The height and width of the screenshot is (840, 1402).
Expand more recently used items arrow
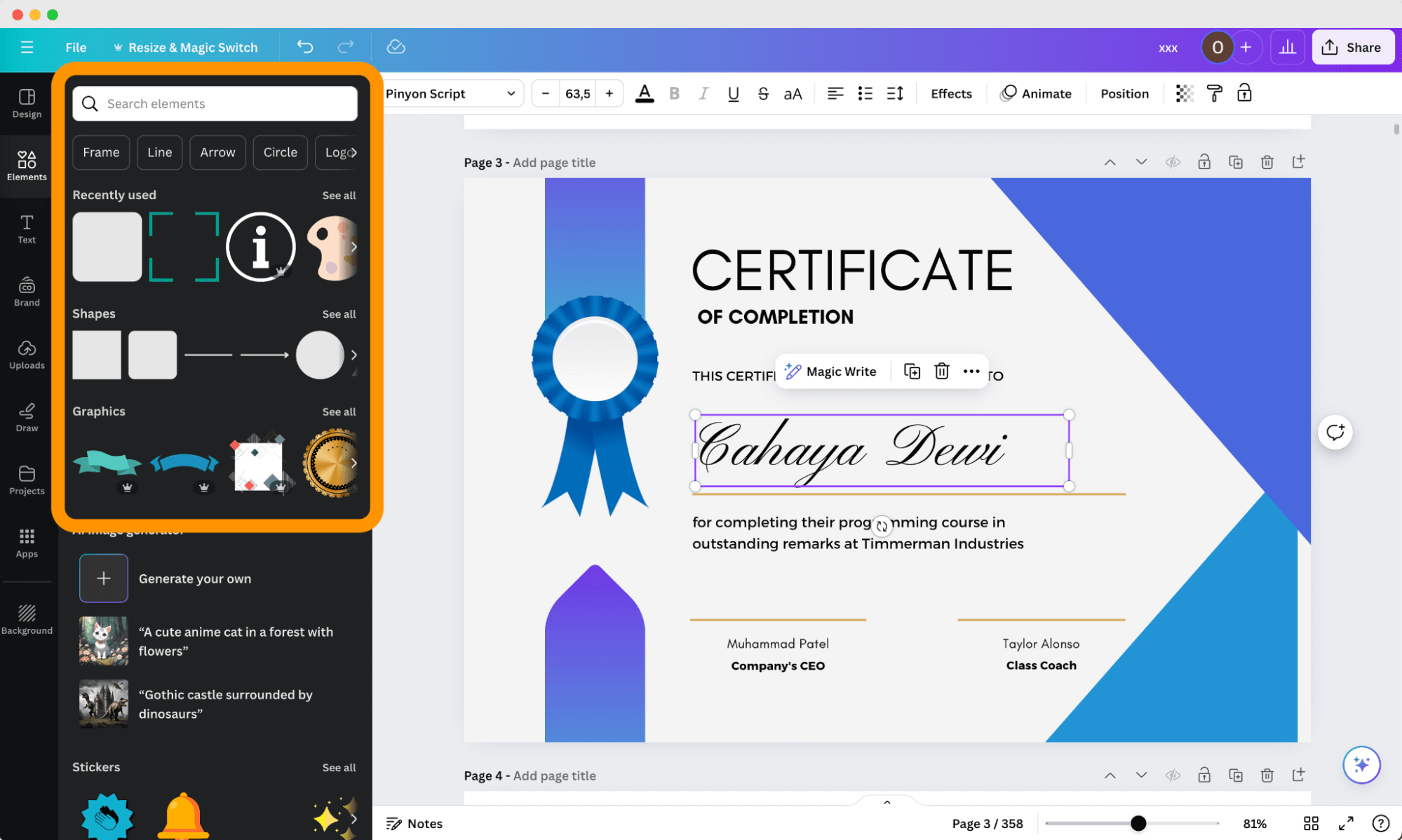(x=353, y=247)
